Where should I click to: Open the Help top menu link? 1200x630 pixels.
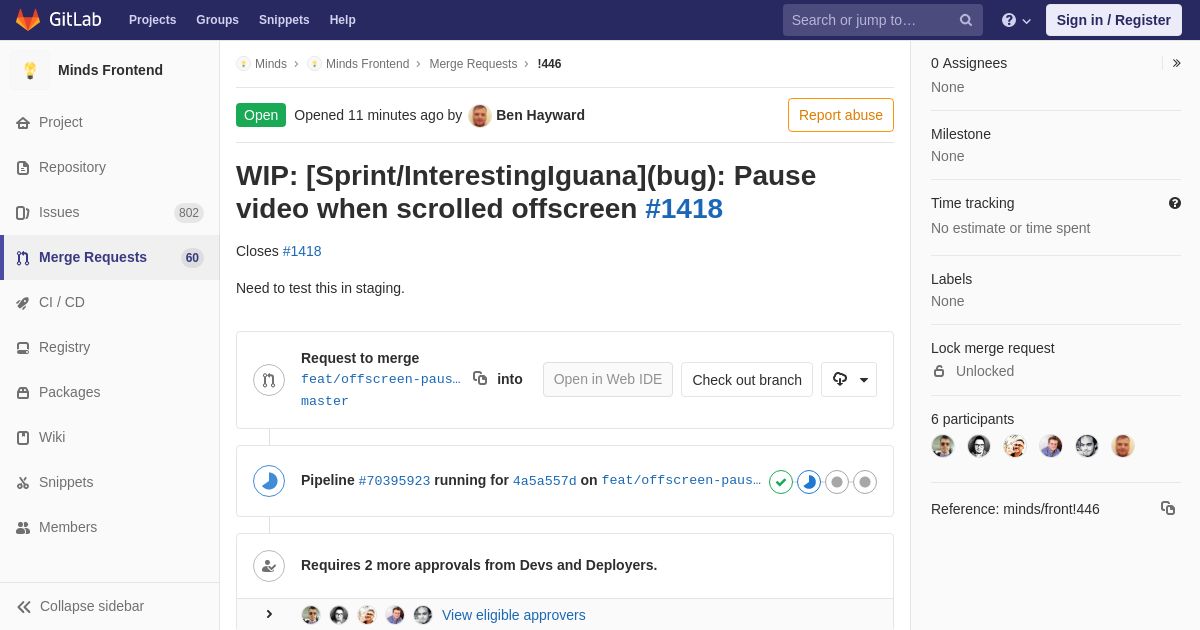343,20
